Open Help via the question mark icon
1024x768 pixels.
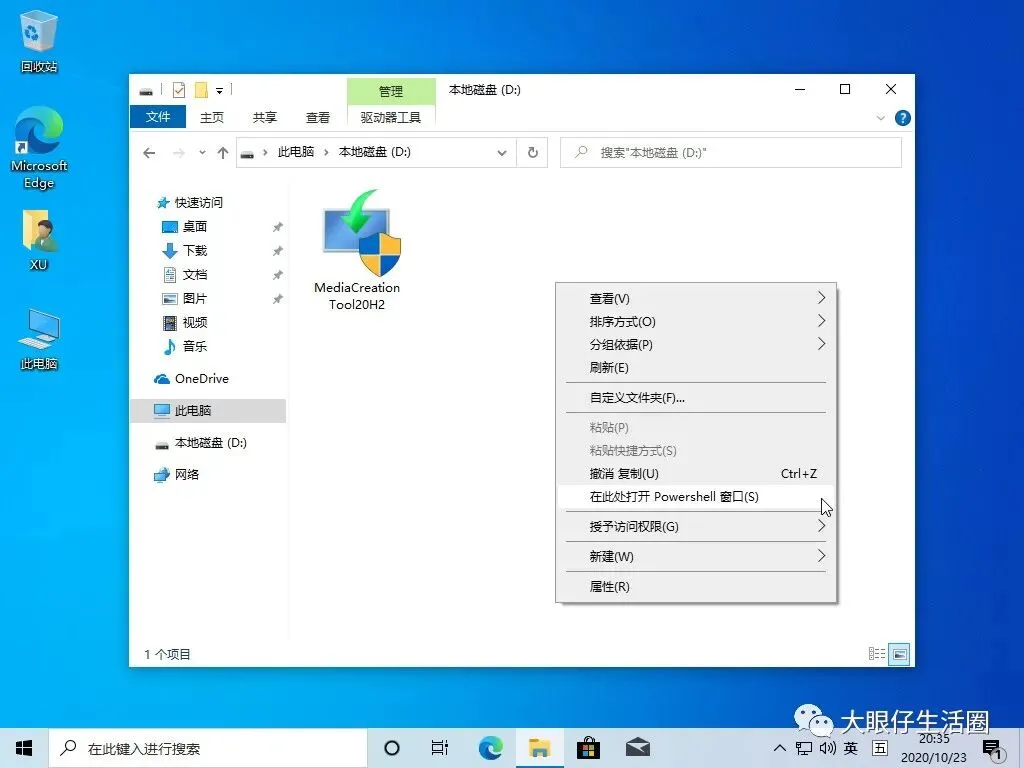point(902,117)
